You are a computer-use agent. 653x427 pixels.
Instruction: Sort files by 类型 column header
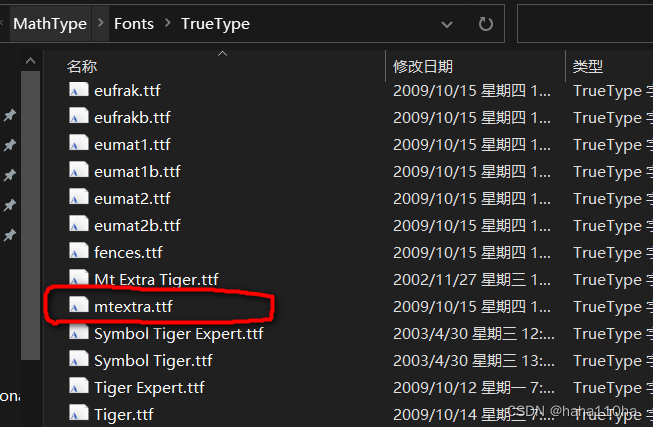pyautogui.click(x=588, y=66)
